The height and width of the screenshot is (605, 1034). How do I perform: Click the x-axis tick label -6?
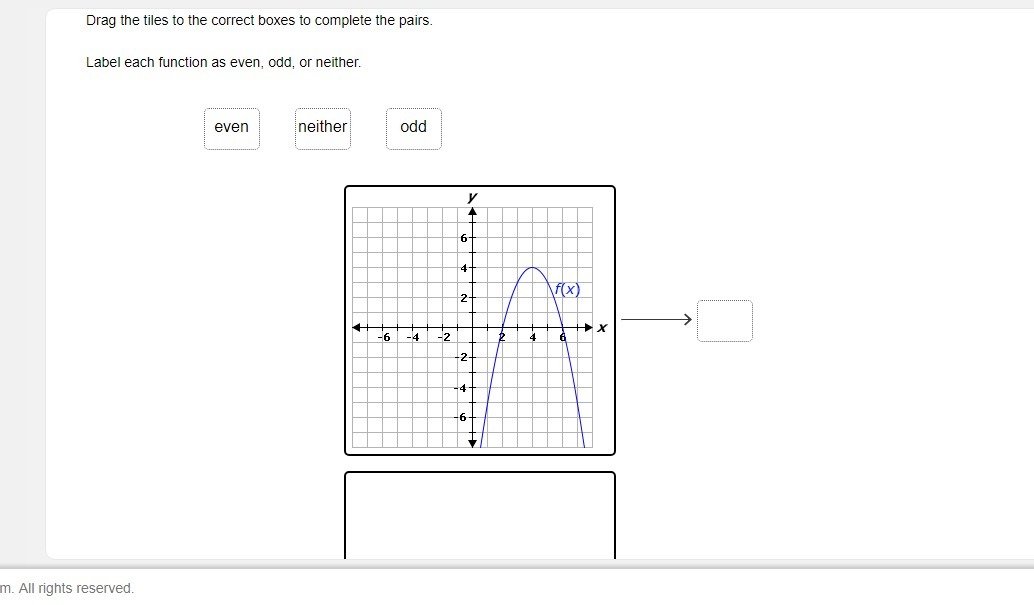point(383,338)
